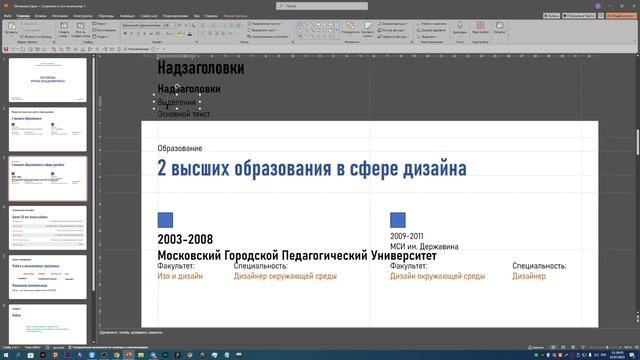The image size is (640, 360).
Task: Click Shape Effects (Эффекты фигуры)
Action: click(393, 36)
